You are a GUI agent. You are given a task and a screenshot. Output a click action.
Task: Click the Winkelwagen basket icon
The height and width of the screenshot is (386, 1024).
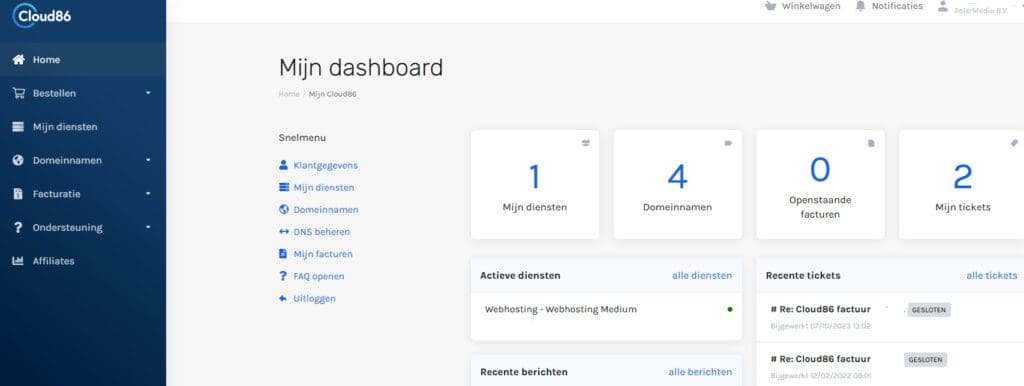[771, 6]
